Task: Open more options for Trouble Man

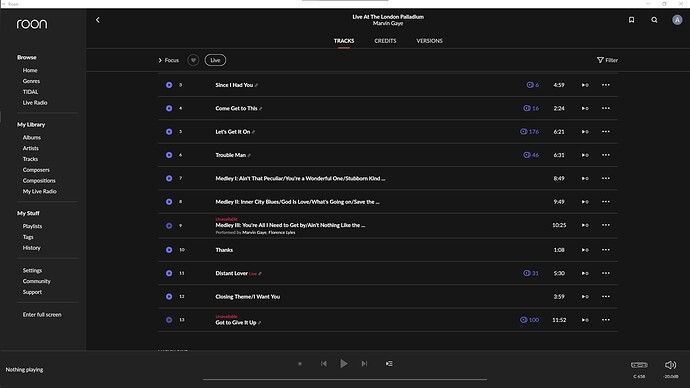Action: (x=606, y=155)
